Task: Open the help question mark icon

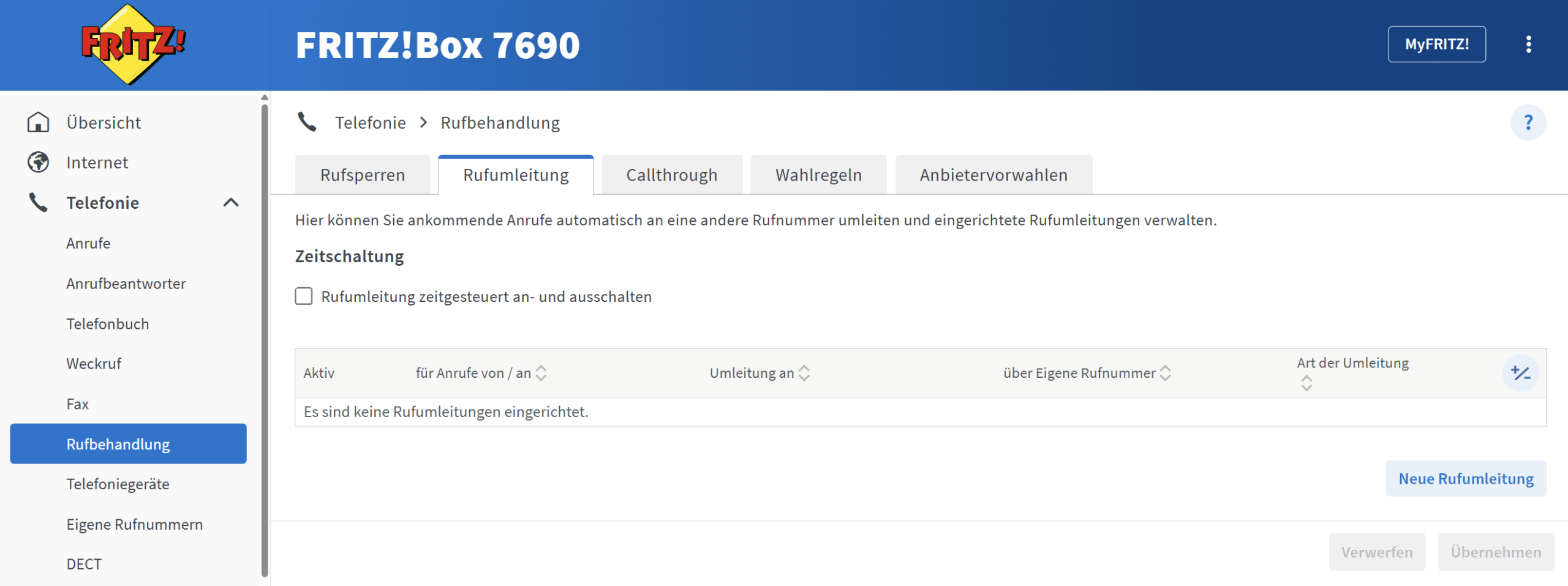Action: 1528,122
